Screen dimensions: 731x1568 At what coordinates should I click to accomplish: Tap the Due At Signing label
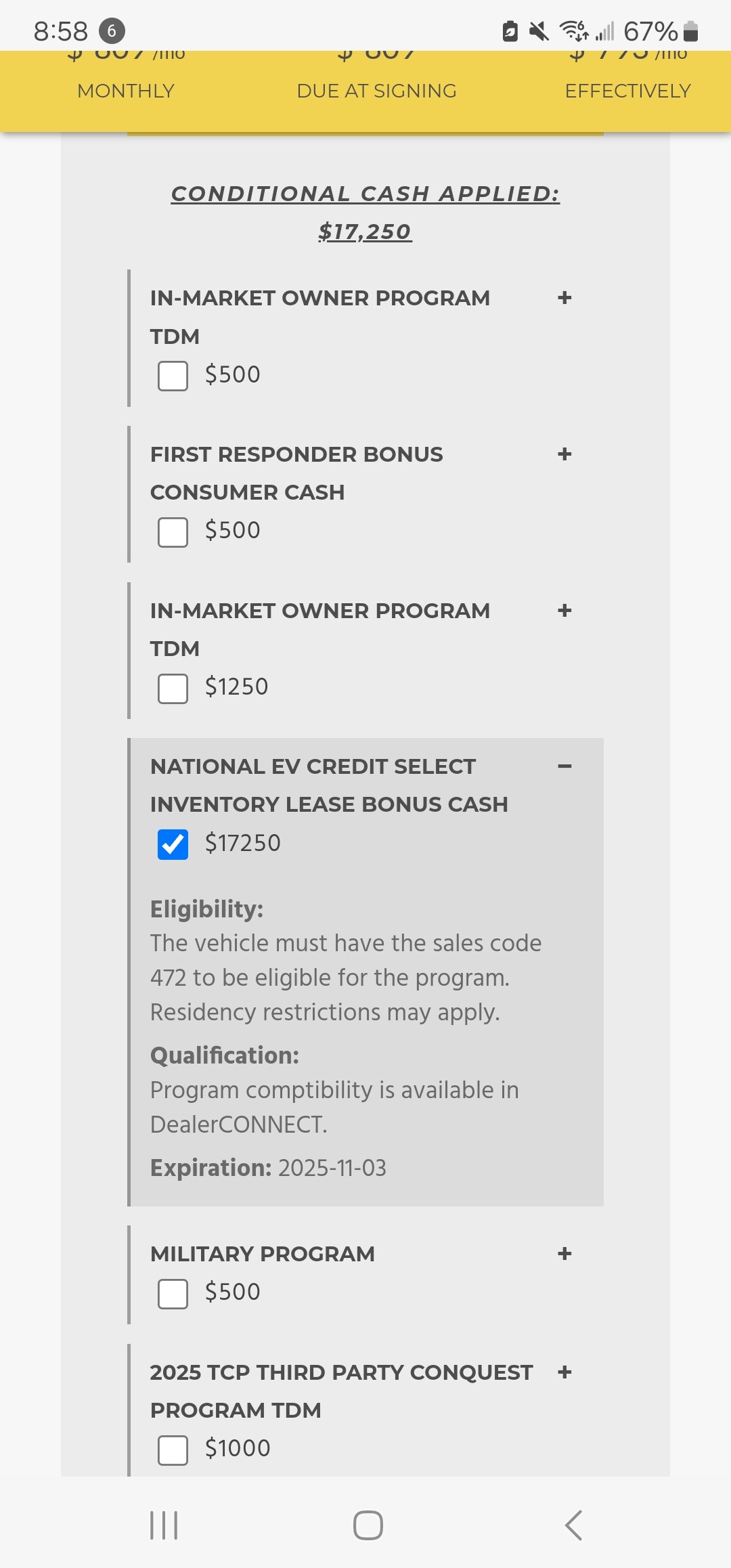376,91
